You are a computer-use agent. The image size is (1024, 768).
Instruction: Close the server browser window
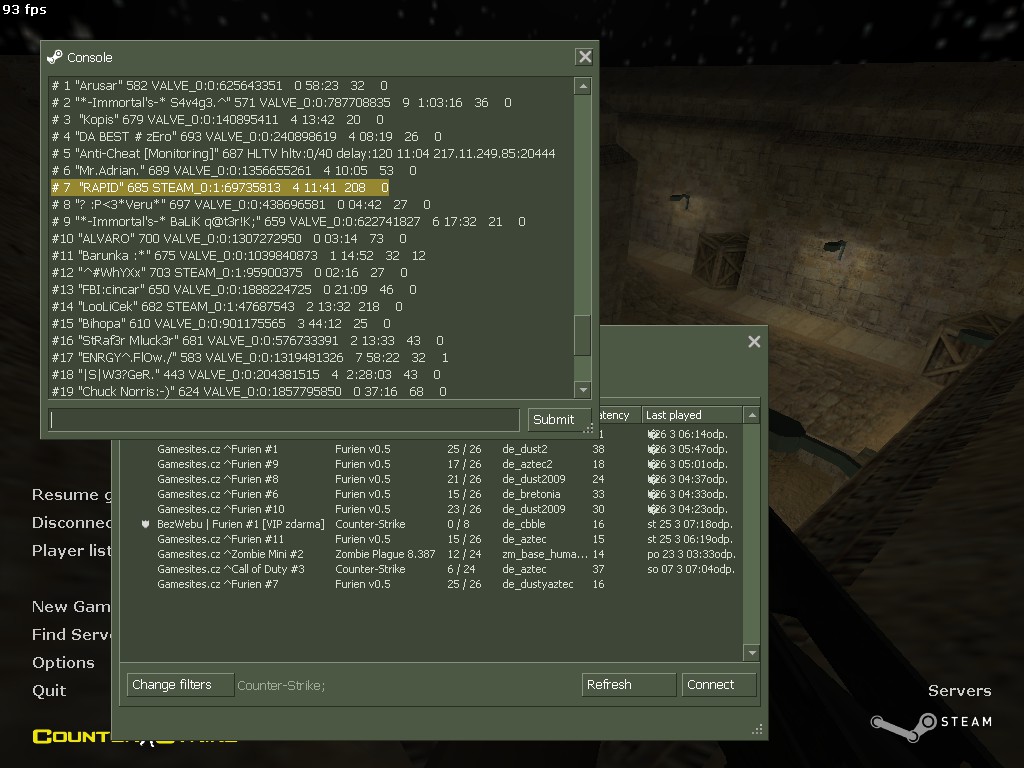pyautogui.click(x=754, y=342)
